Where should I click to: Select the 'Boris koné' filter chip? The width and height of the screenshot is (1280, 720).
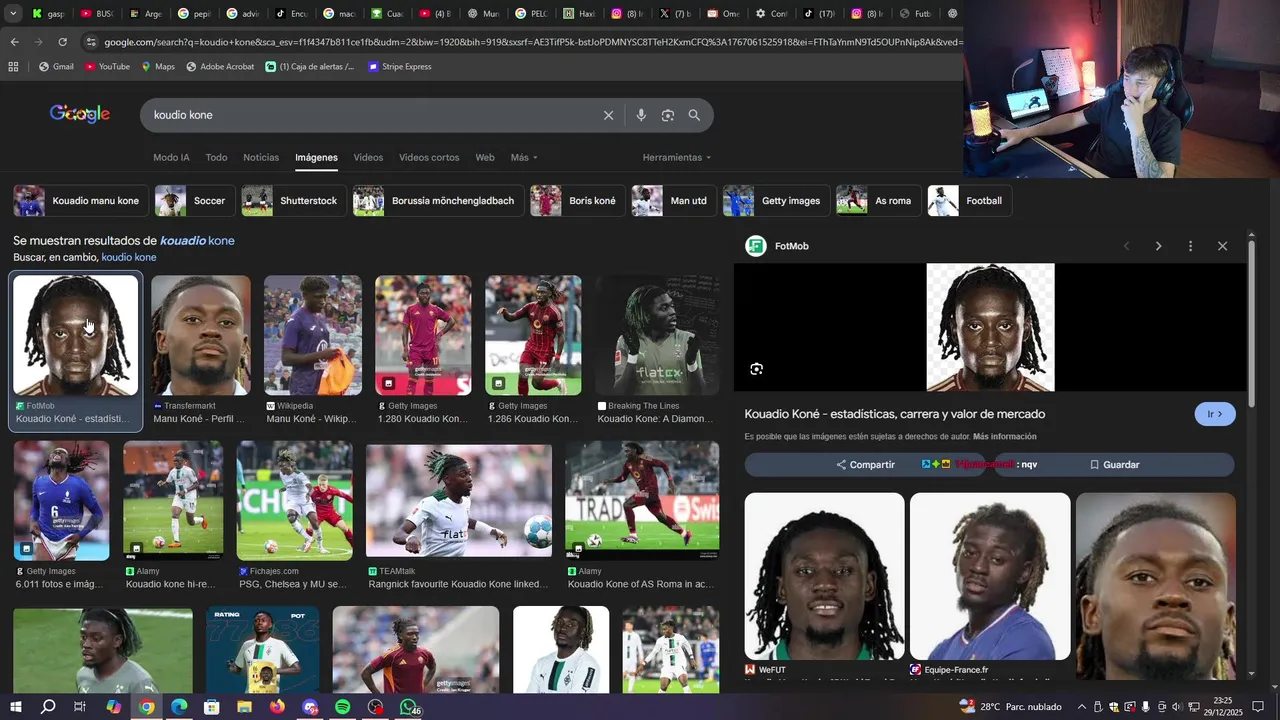578,201
